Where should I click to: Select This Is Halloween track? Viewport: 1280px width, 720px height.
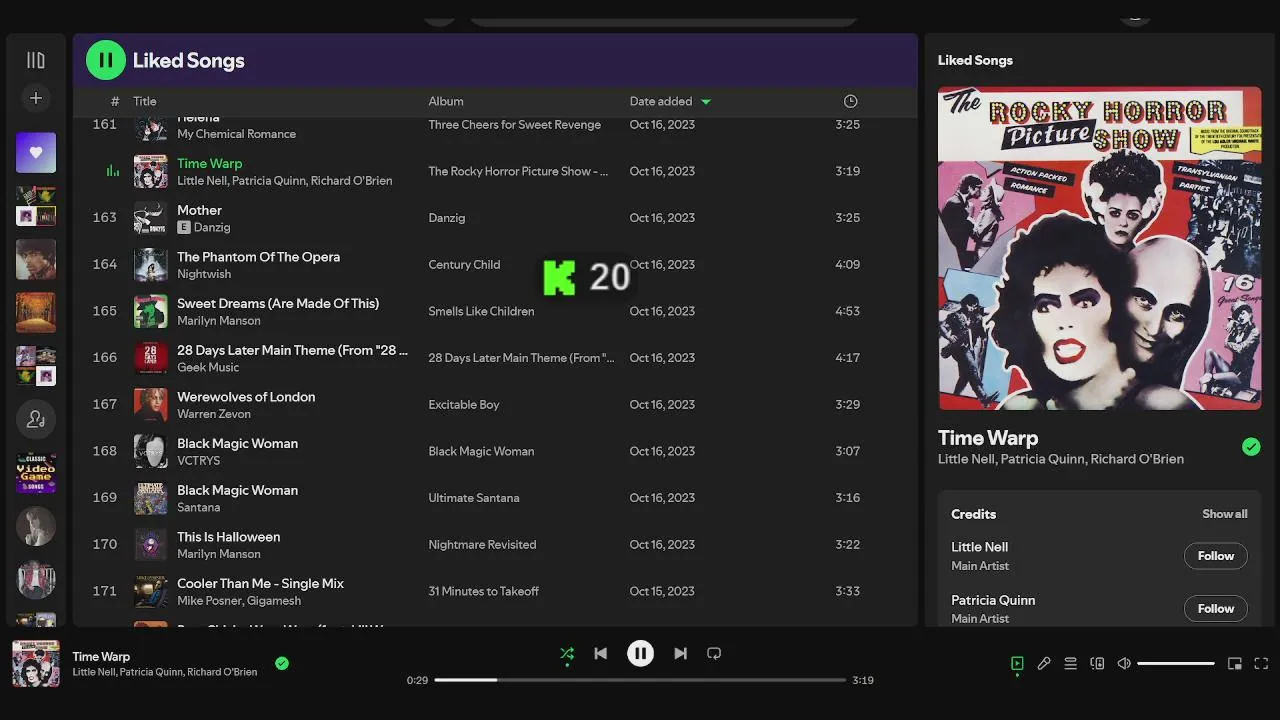495,544
